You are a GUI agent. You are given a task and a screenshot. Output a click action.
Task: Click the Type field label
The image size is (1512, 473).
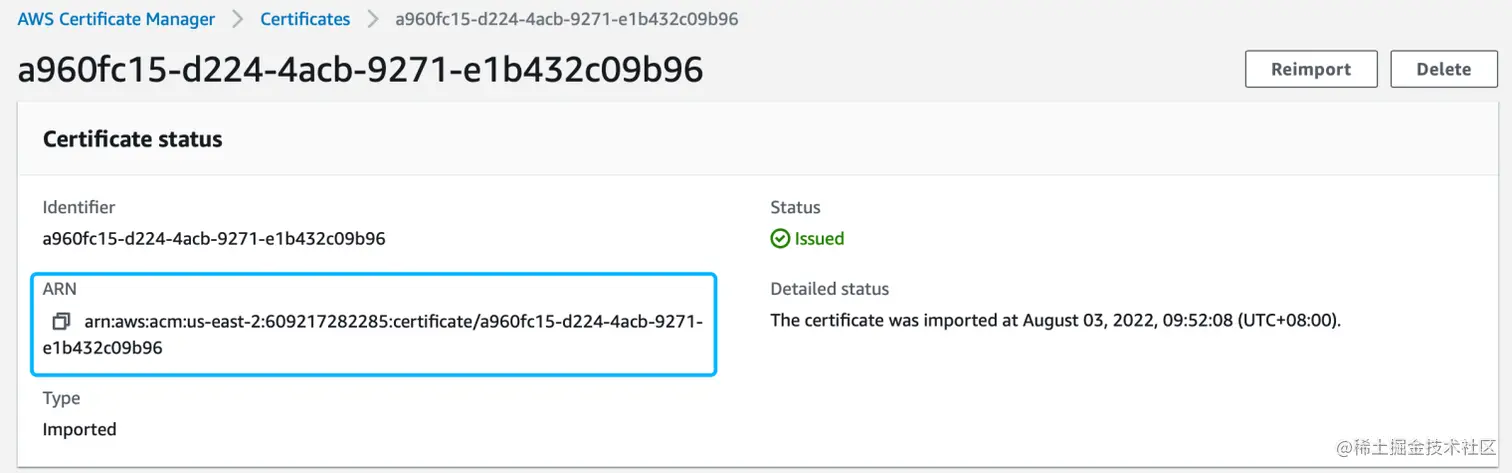[61, 398]
